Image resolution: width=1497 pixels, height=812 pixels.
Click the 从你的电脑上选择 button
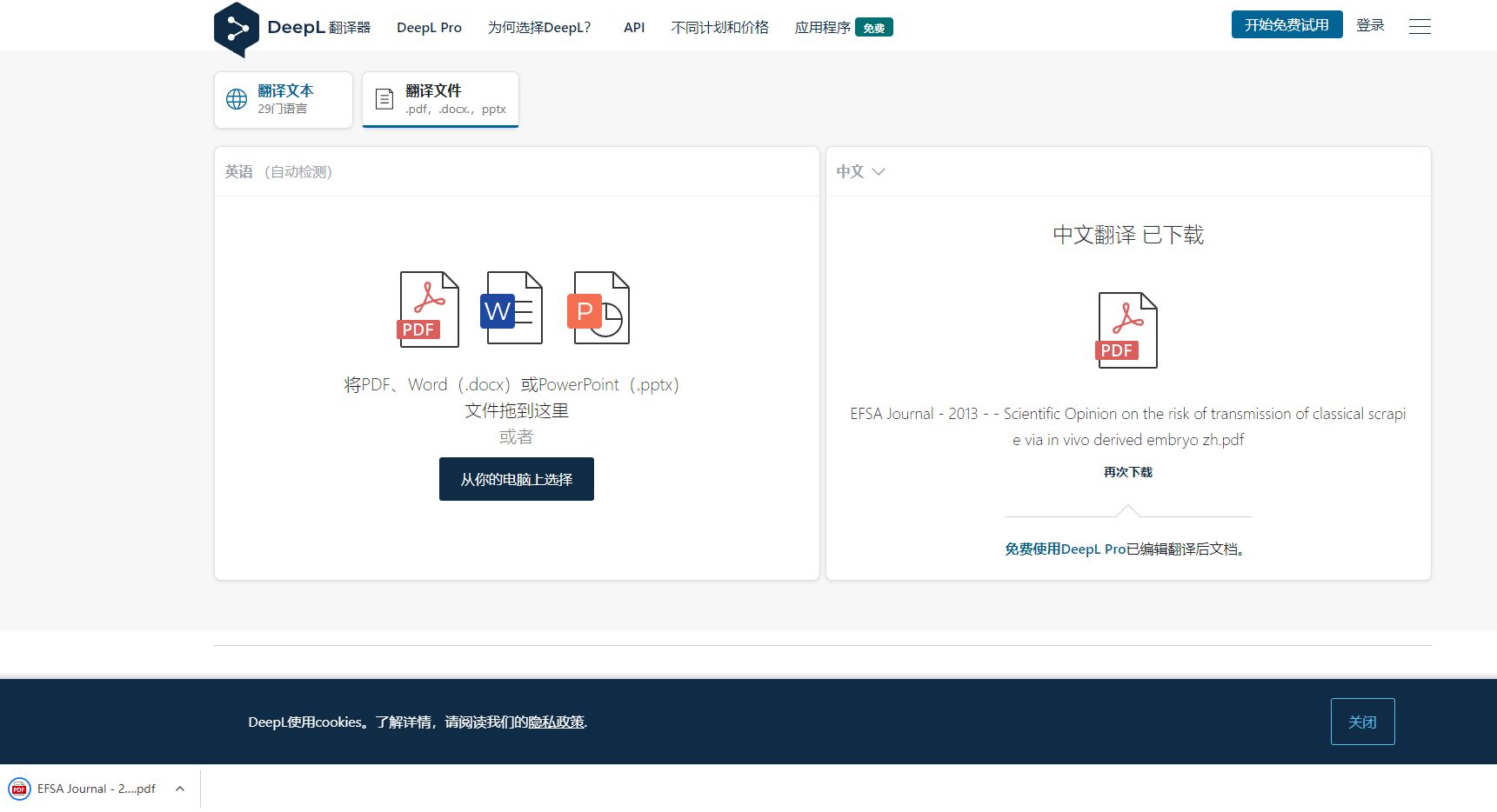click(x=517, y=479)
